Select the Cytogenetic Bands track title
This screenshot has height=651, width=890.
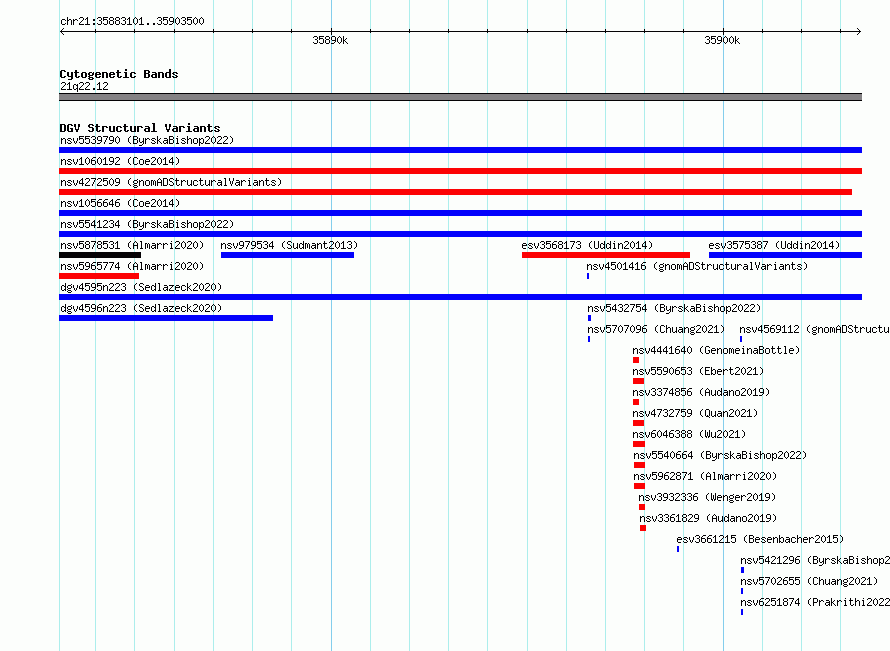pos(119,74)
